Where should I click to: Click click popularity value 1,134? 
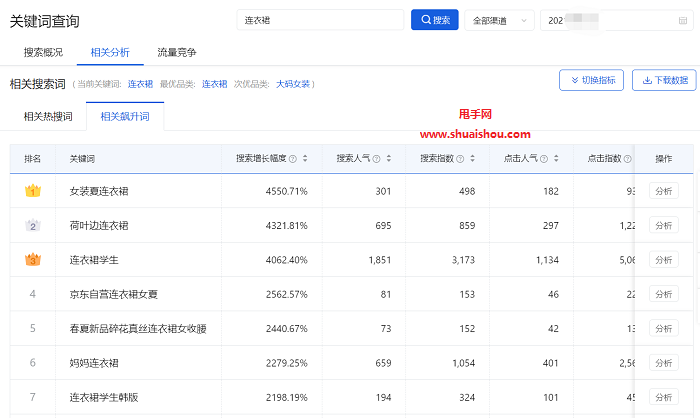click(x=547, y=260)
